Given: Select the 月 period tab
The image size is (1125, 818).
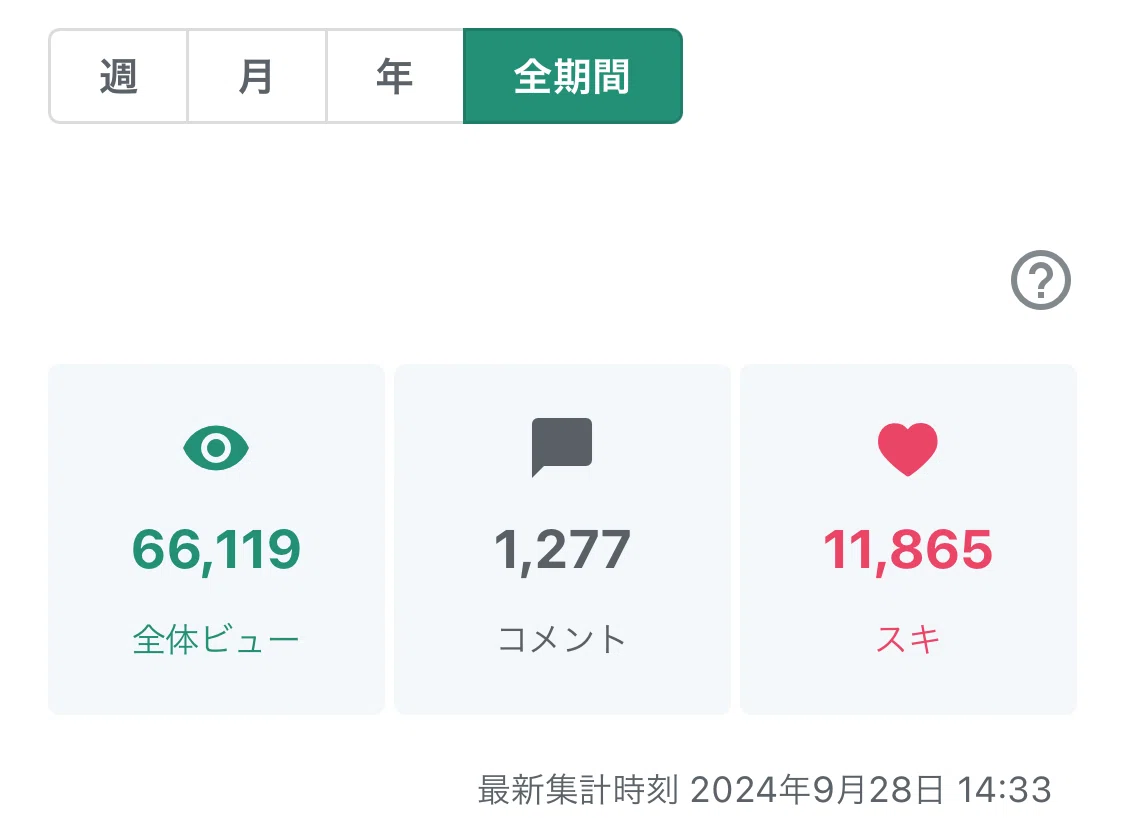Looking at the screenshot, I should click(x=257, y=76).
